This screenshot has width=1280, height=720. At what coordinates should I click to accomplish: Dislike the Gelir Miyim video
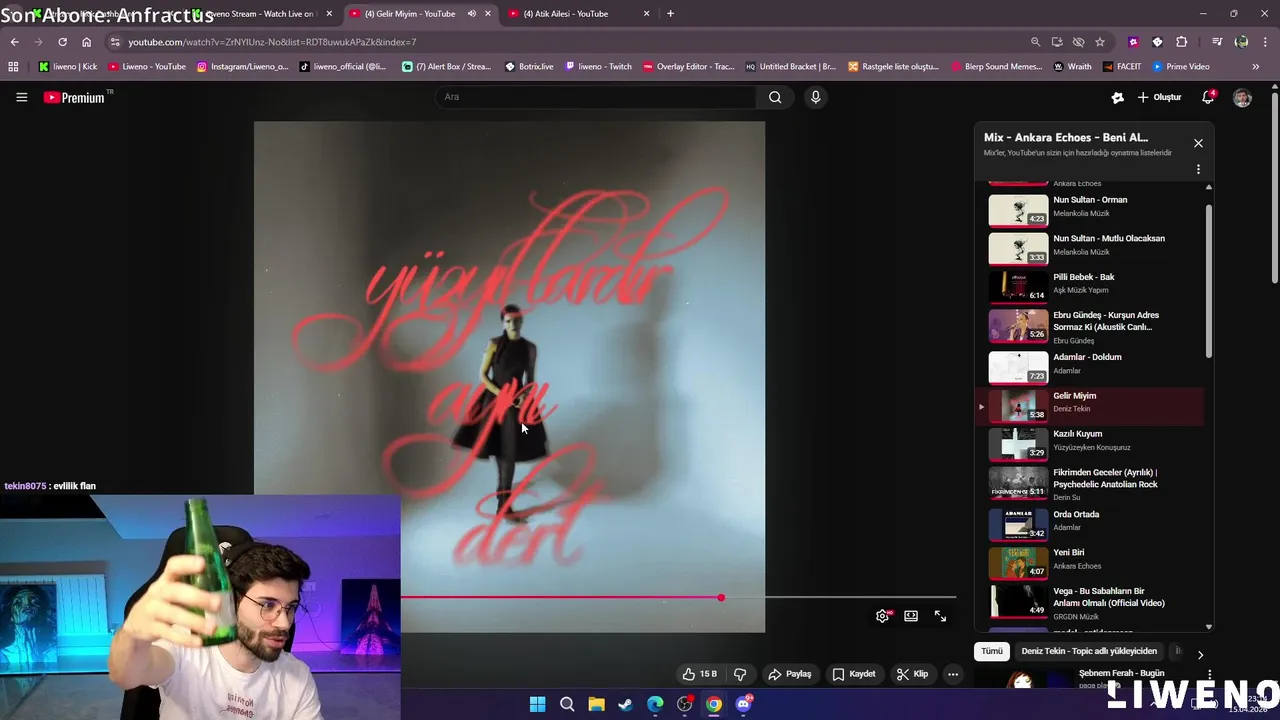tap(740, 674)
